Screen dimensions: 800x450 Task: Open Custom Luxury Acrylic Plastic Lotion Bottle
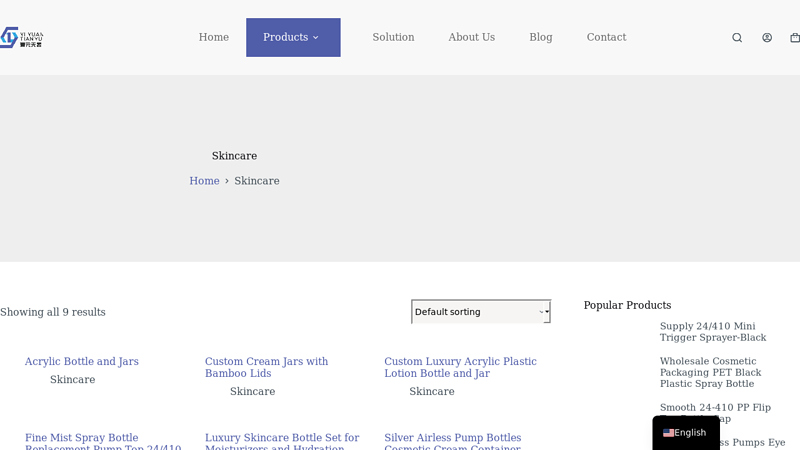[460, 367]
